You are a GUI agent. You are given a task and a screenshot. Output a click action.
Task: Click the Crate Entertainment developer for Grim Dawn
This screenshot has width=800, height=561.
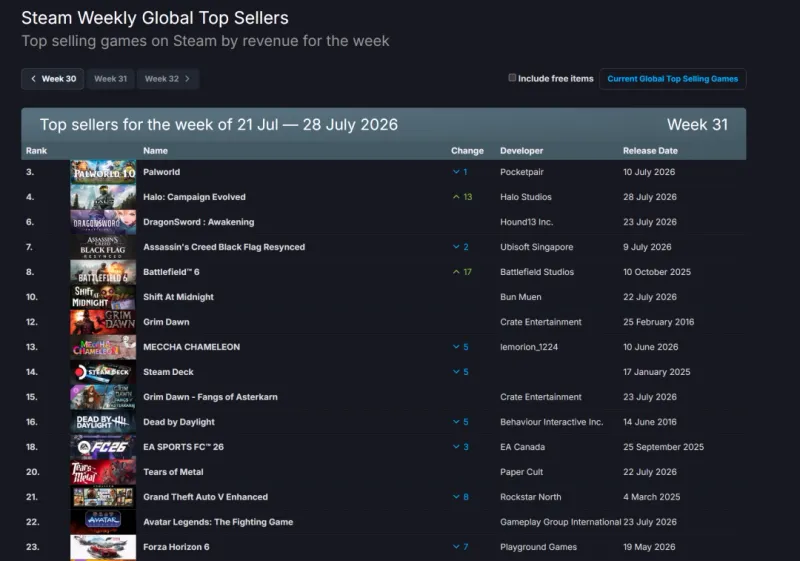(541, 322)
